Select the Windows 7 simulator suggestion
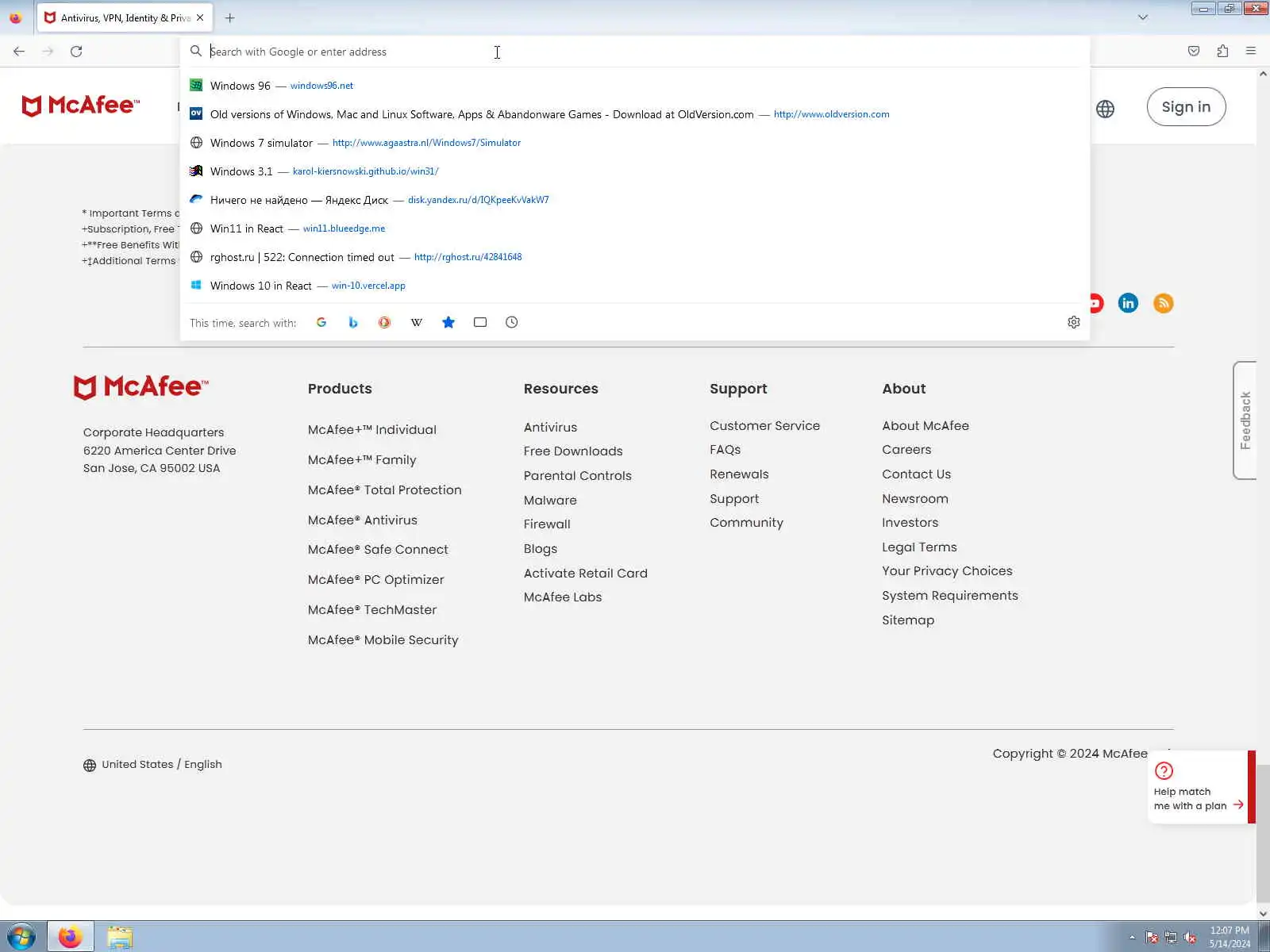This screenshot has width=1270, height=952. [x=635, y=143]
